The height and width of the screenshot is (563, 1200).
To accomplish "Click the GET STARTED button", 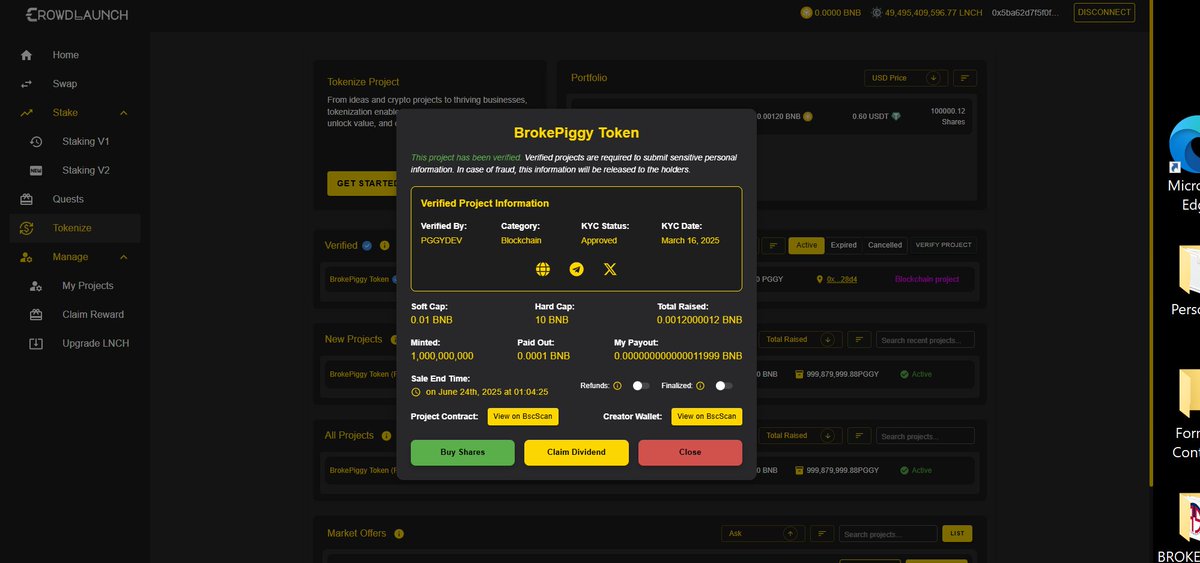I will (x=361, y=183).
